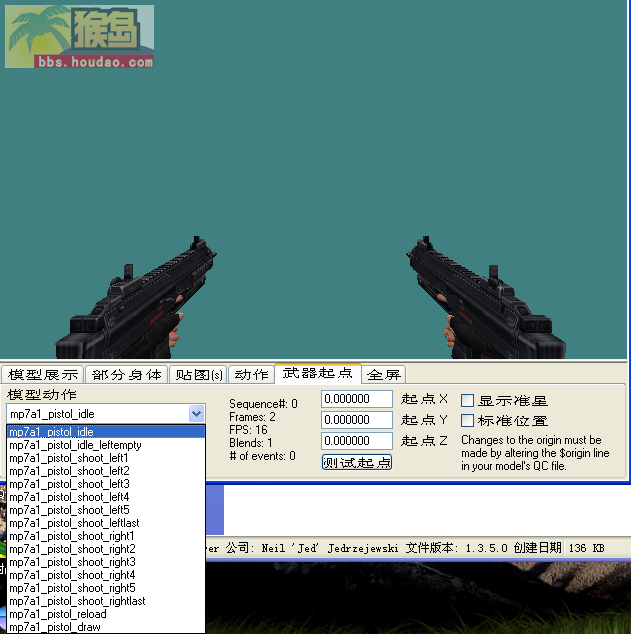Select mp7a1_pistol_shoot_right1 sequence
This screenshot has height=634, width=631.
tap(106, 536)
